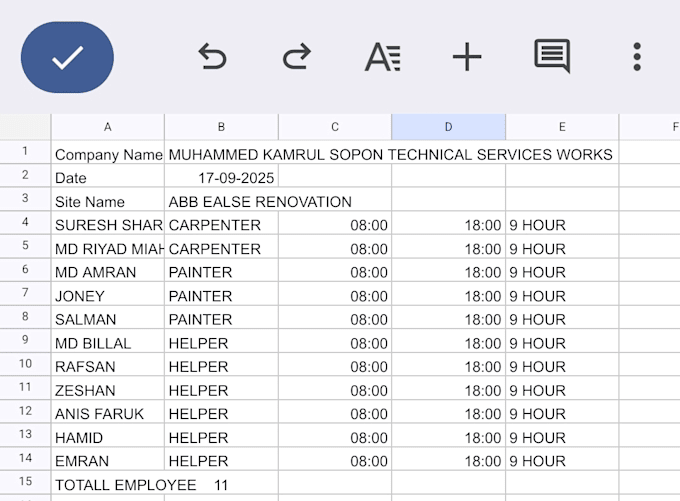Screen dimensions: 680x501
Task: Undo the last action
Action: [x=212, y=56]
